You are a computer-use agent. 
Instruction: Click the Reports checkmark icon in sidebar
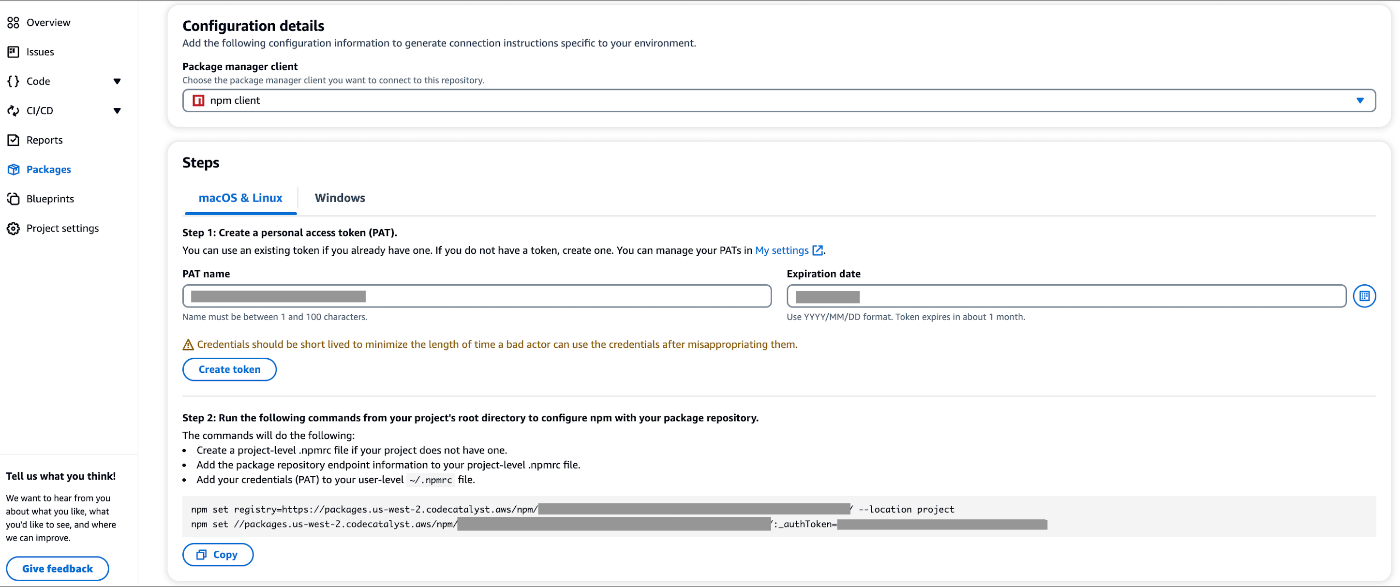coord(13,140)
